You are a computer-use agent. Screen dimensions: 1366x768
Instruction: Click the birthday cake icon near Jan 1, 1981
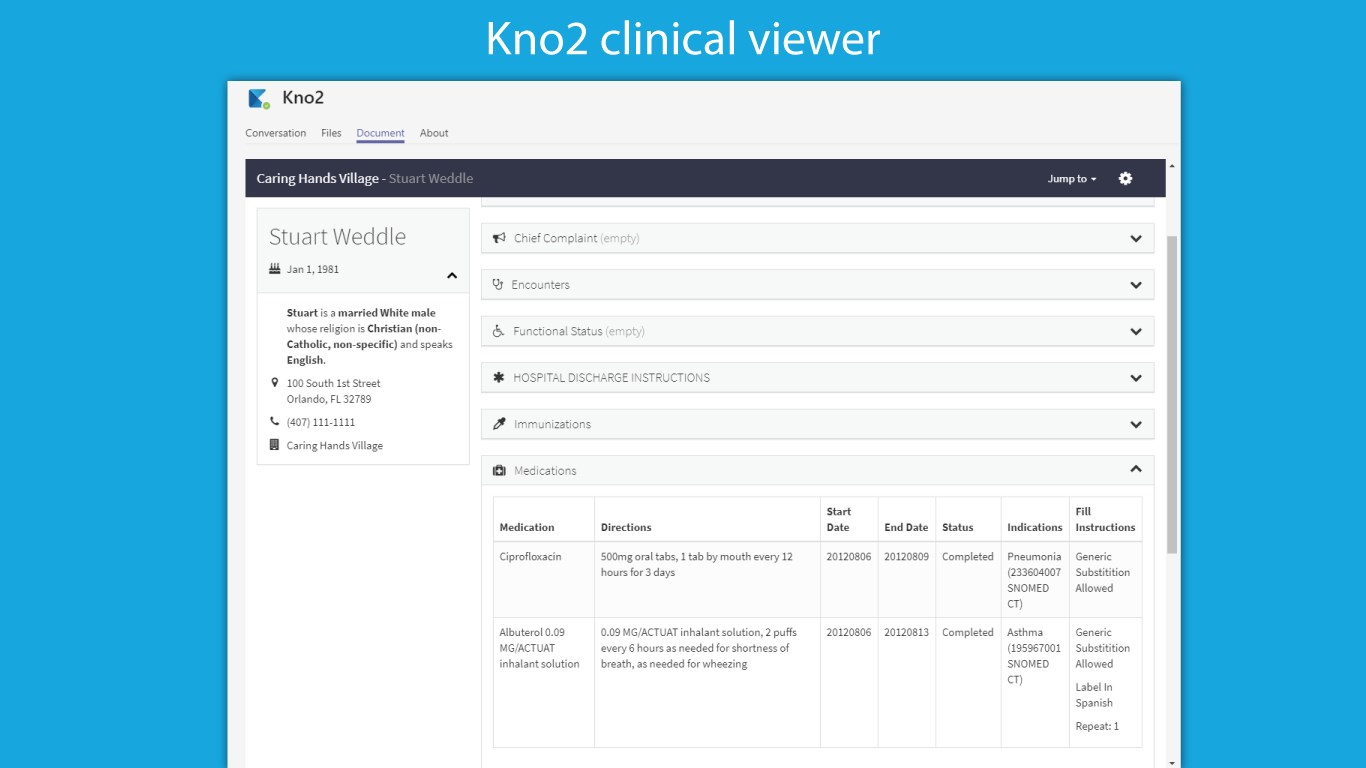275,269
